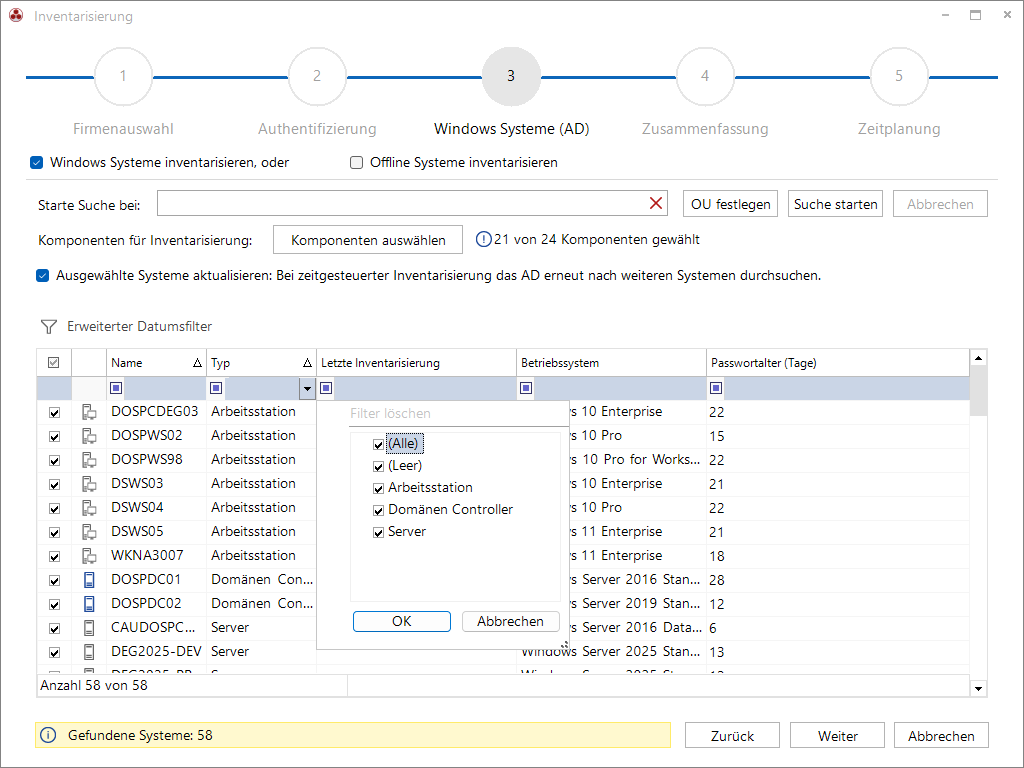This screenshot has width=1024, height=768.
Task: Click the filter condition icon in the Typ column
Action: click(216, 388)
